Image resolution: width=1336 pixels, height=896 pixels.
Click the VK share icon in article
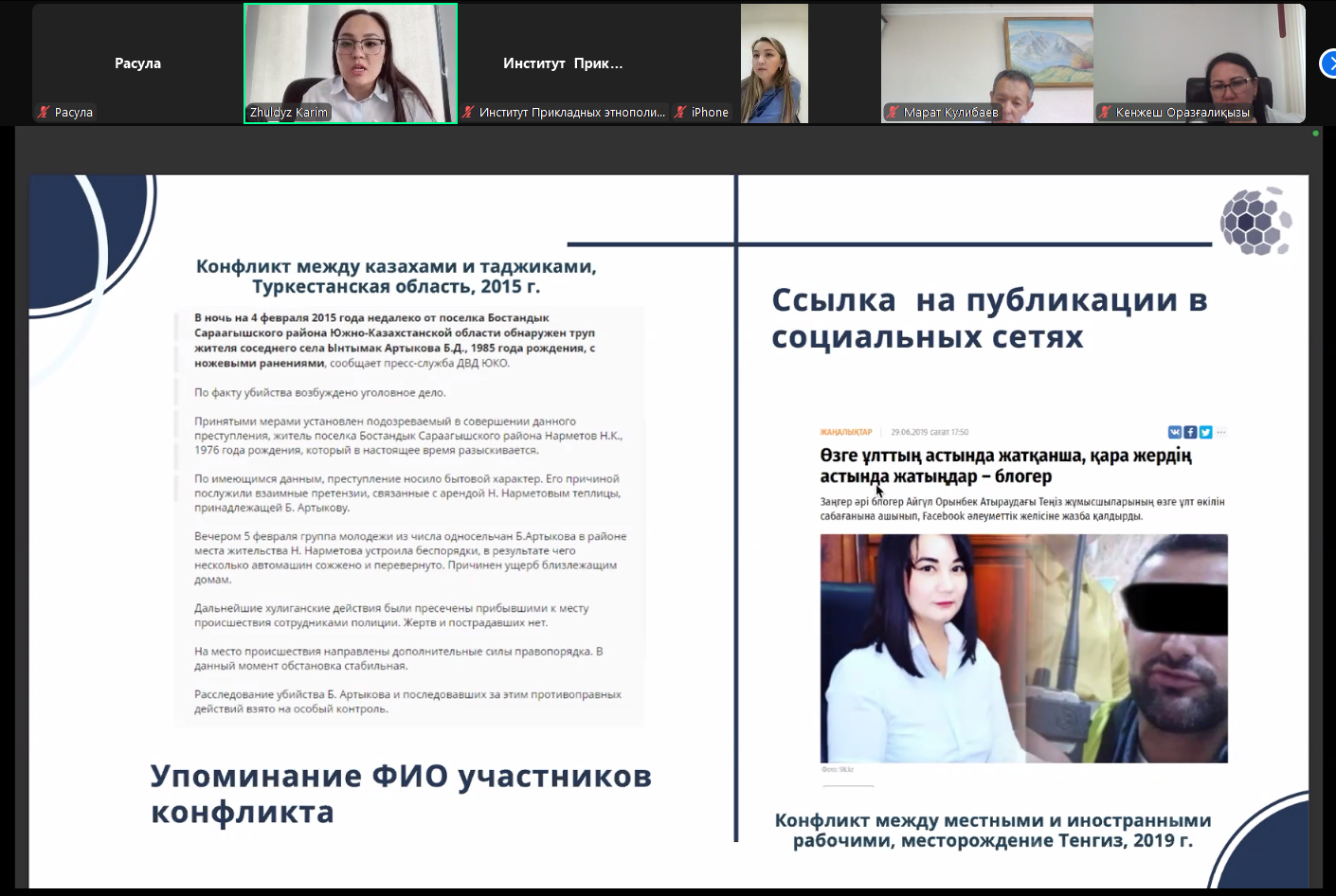[x=1175, y=432]
